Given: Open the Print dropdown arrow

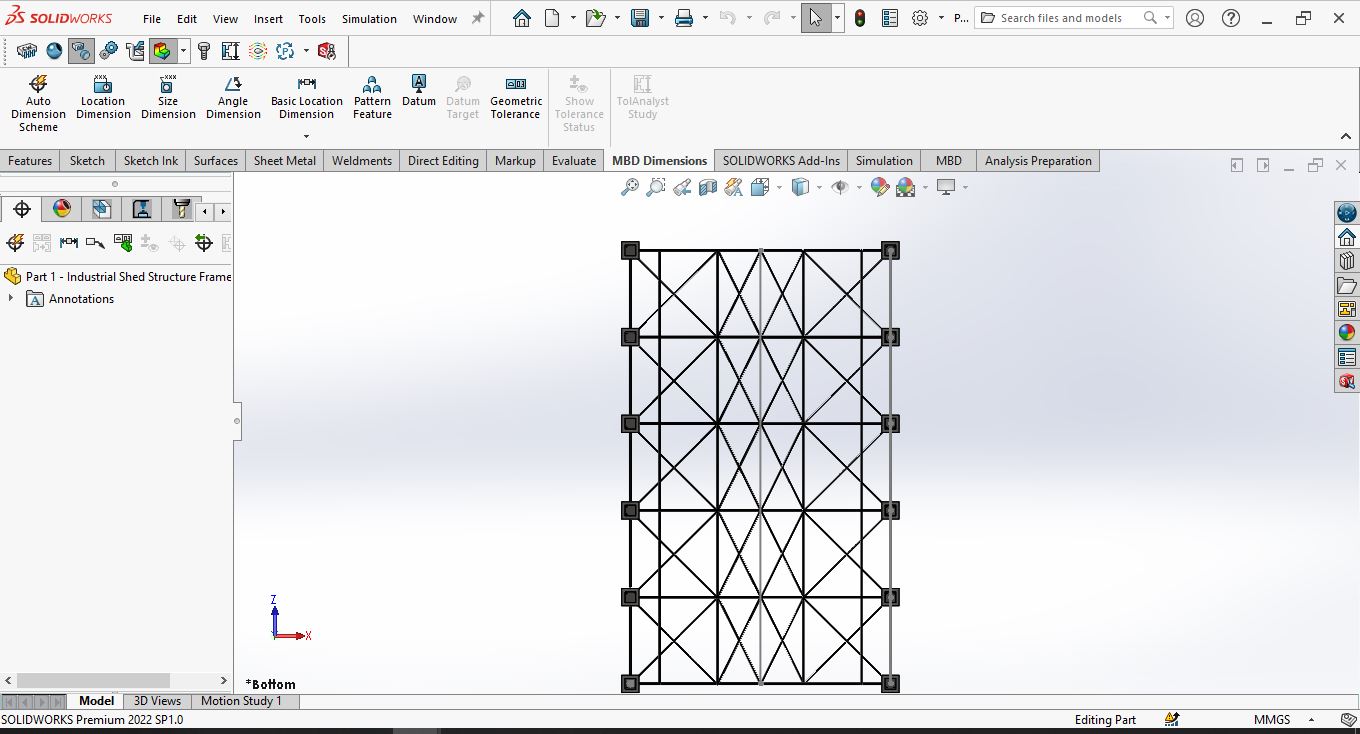Looking at the screenshot, I should tap(705, 18).
